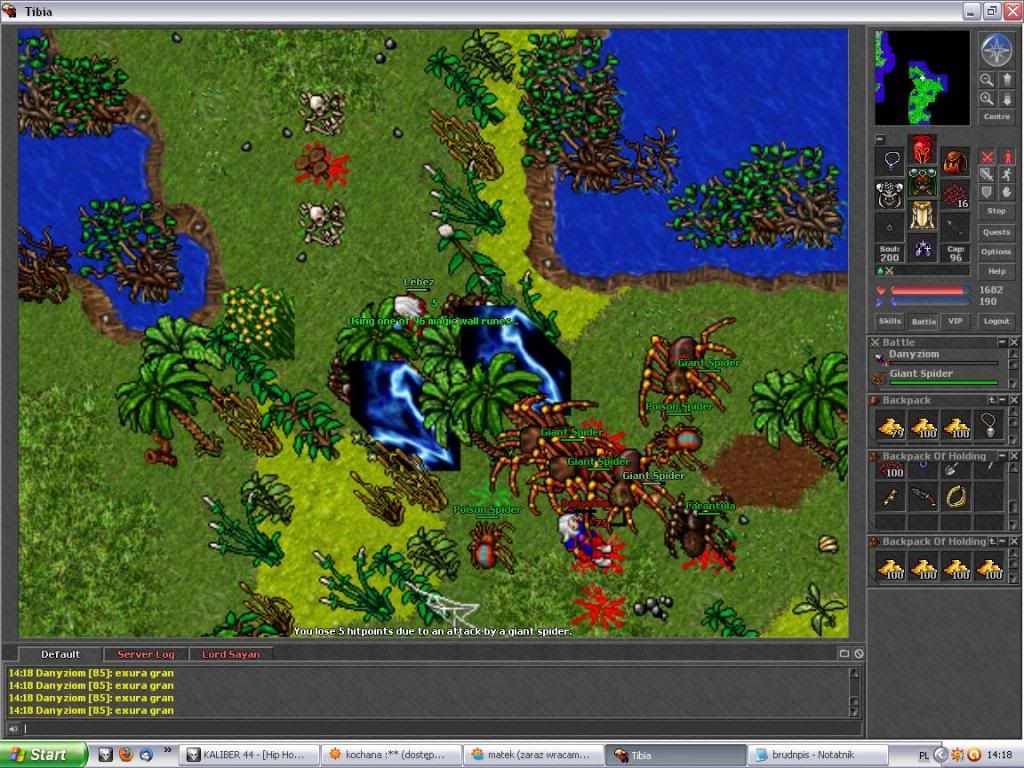Viewport: 1024px width, 768px height.
Task: Switch to the Default chat tab
Action: [x=60, y=654]
